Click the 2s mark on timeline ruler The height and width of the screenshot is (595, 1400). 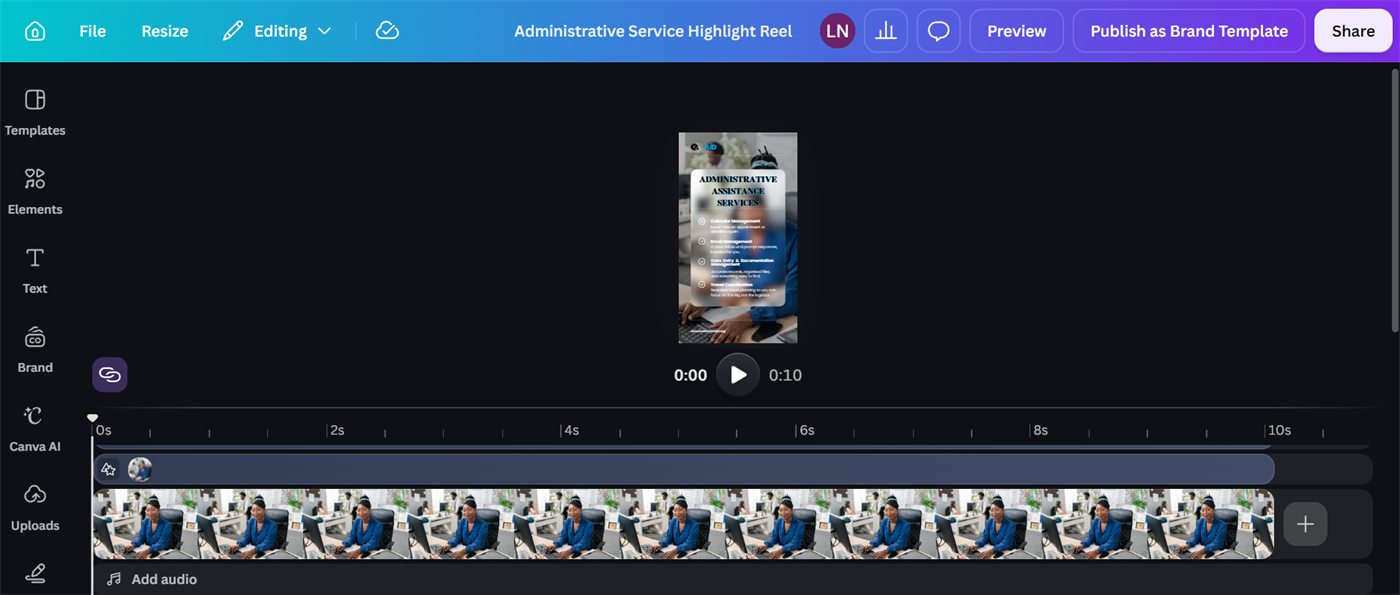click(x=337, y=430)
